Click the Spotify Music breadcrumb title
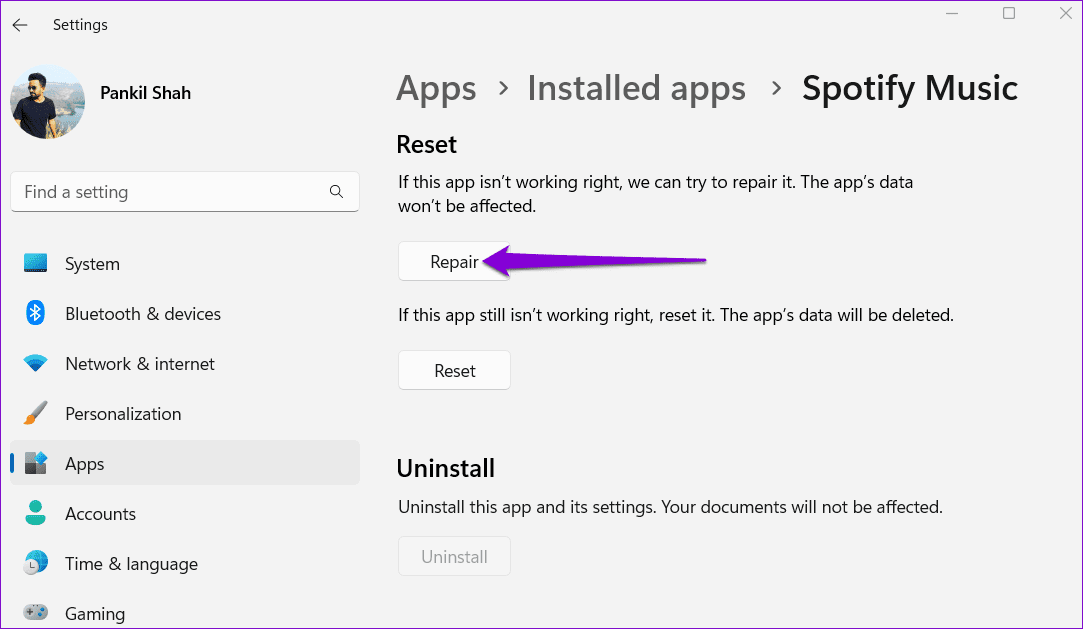 coord(910,88)
